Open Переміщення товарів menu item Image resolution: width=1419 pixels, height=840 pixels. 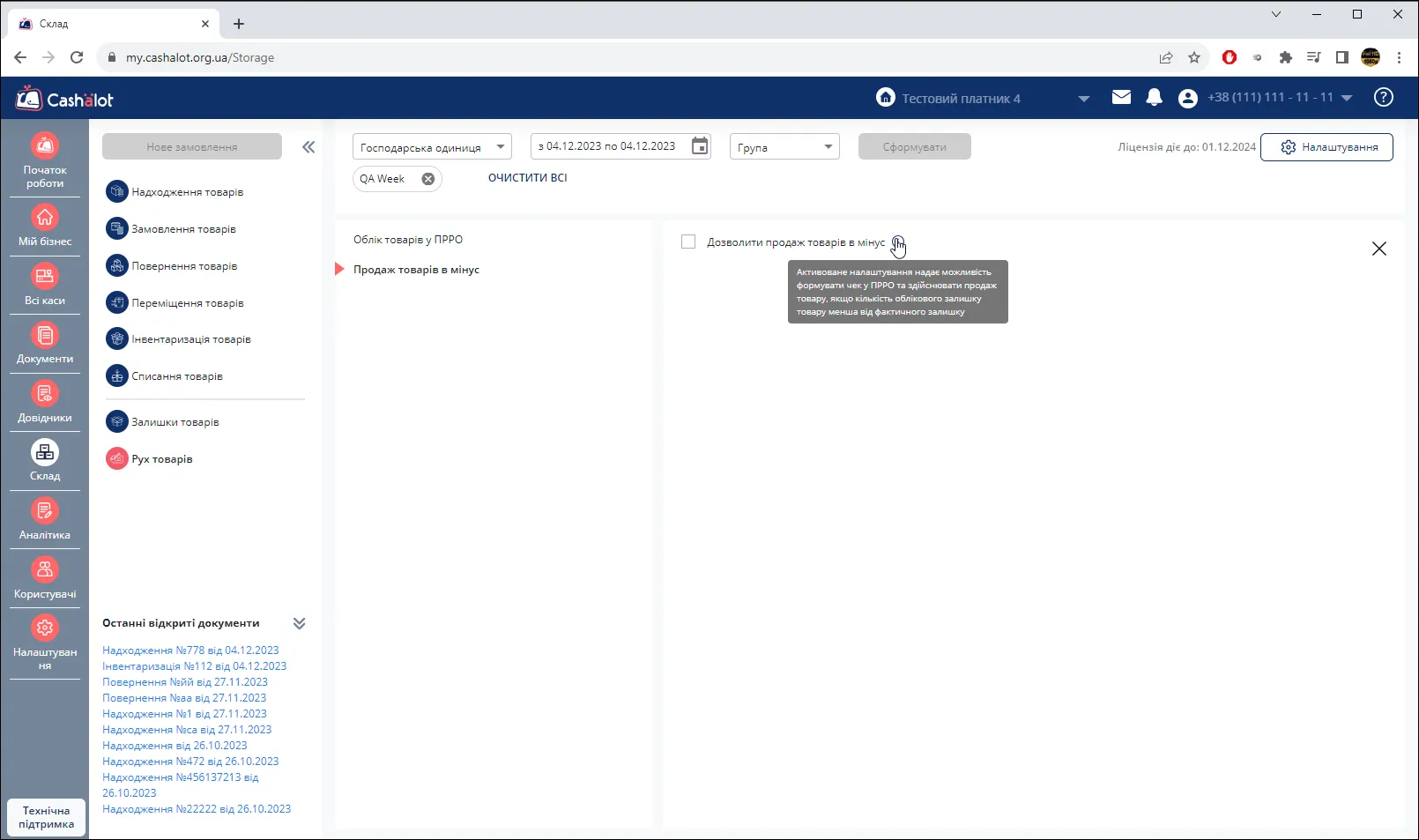pos(175,302)
